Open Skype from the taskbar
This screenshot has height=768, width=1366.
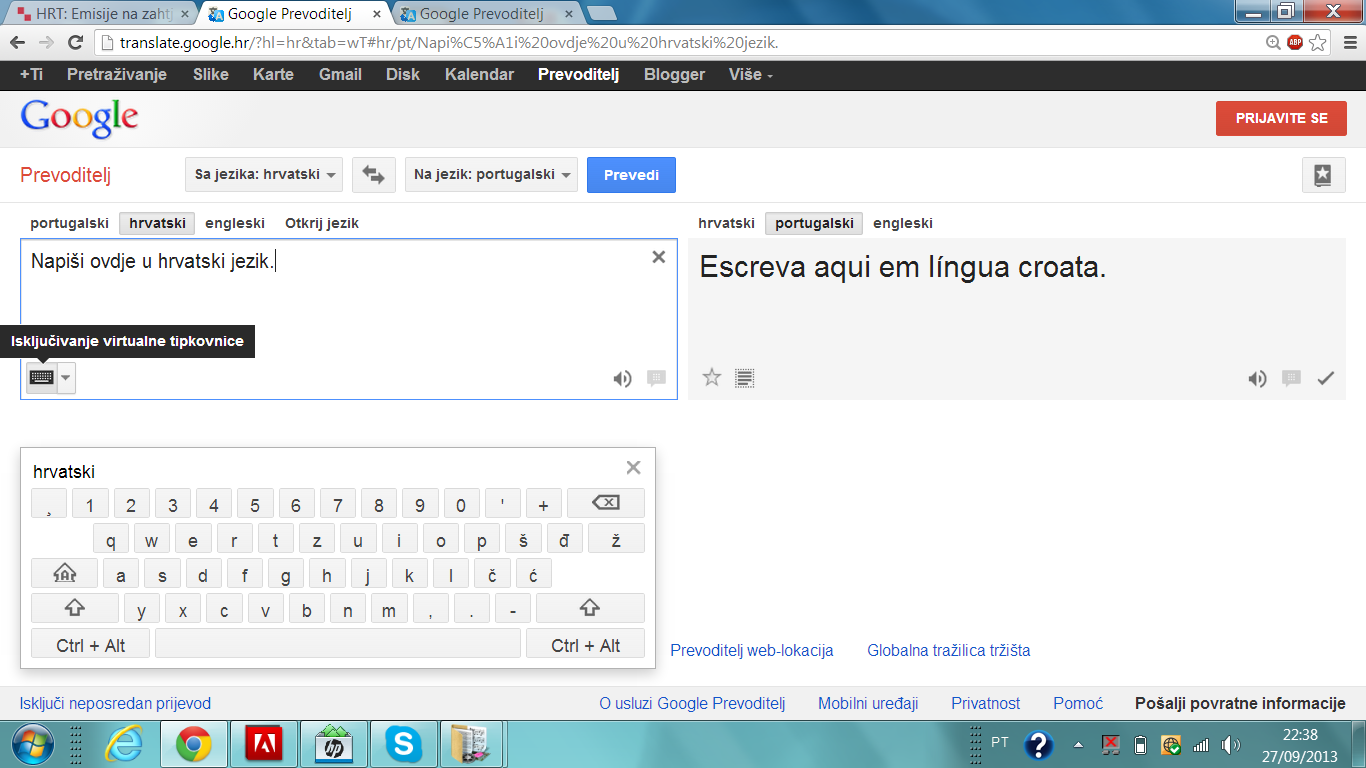pyautogui.click(x=403, y=744)
